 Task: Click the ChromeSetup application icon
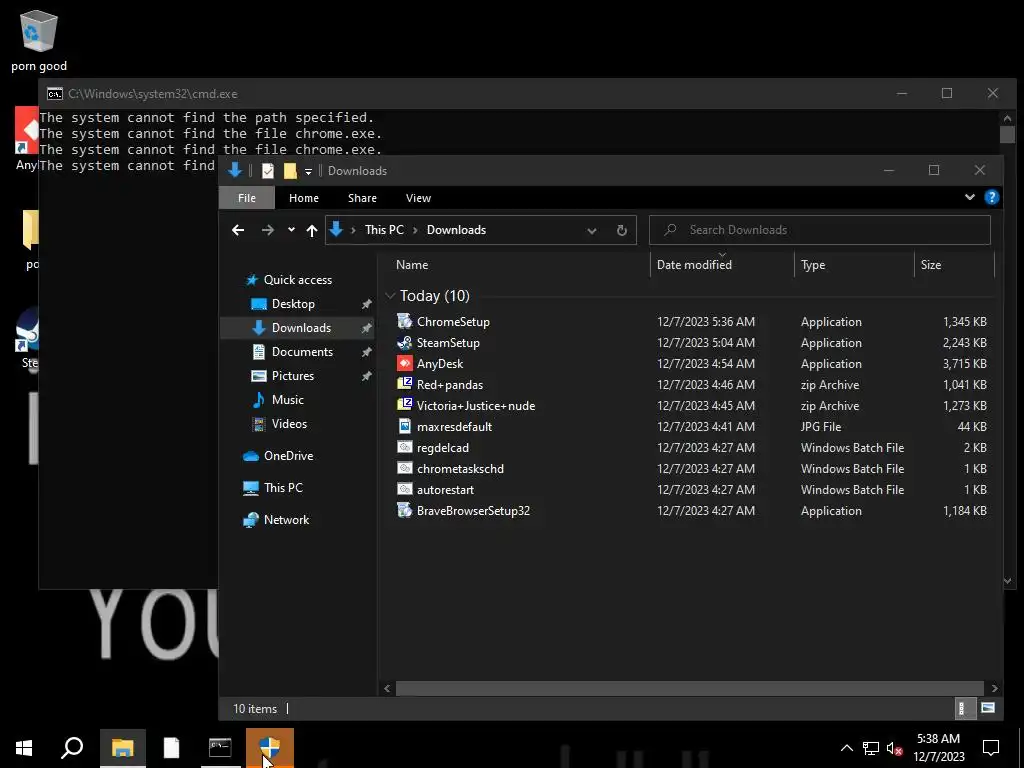click(x=405, y=321)
